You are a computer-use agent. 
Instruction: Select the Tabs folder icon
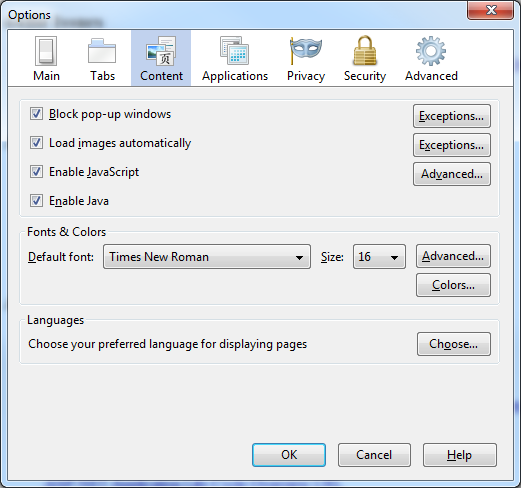tap(102, 51)
